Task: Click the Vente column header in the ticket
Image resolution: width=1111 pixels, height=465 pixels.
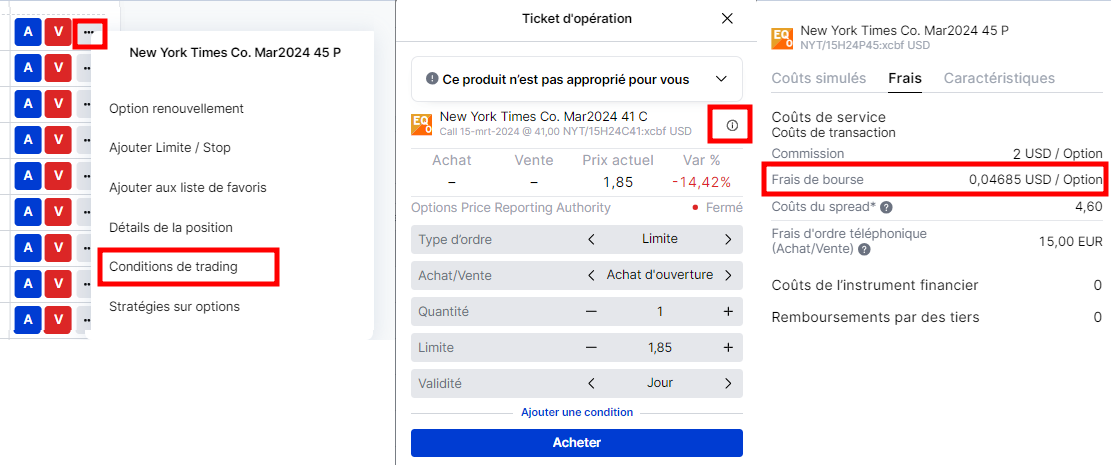Action: [x=534, y=161]
